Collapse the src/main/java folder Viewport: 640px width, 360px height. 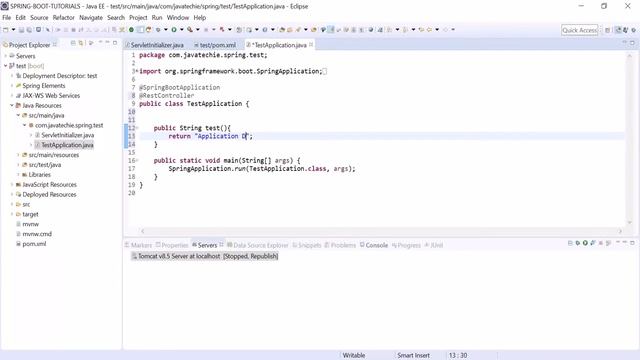[18, 116]
